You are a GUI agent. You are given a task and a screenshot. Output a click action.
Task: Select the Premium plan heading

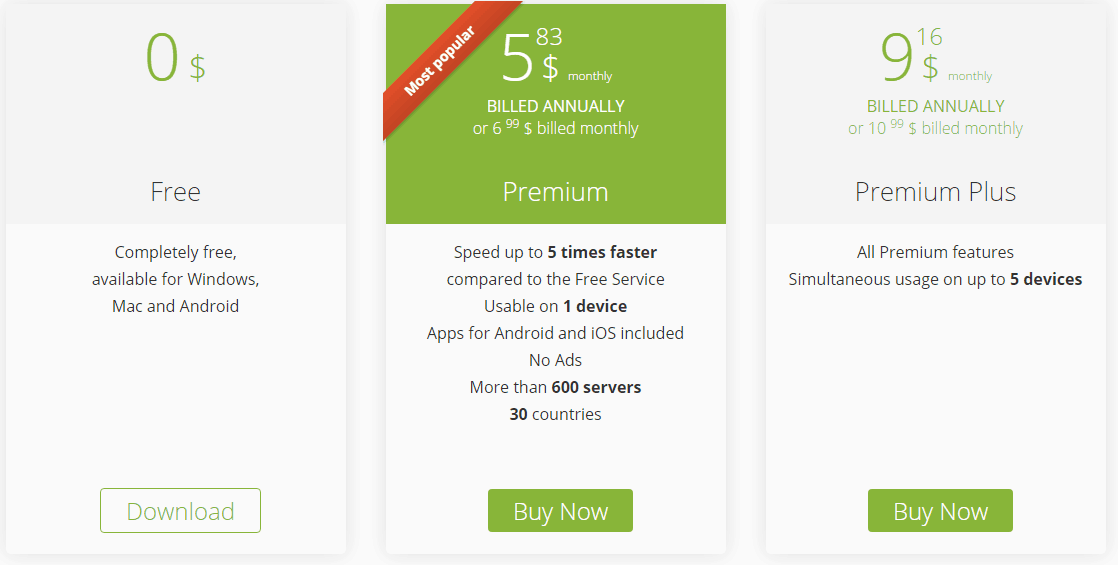[555, 192]
